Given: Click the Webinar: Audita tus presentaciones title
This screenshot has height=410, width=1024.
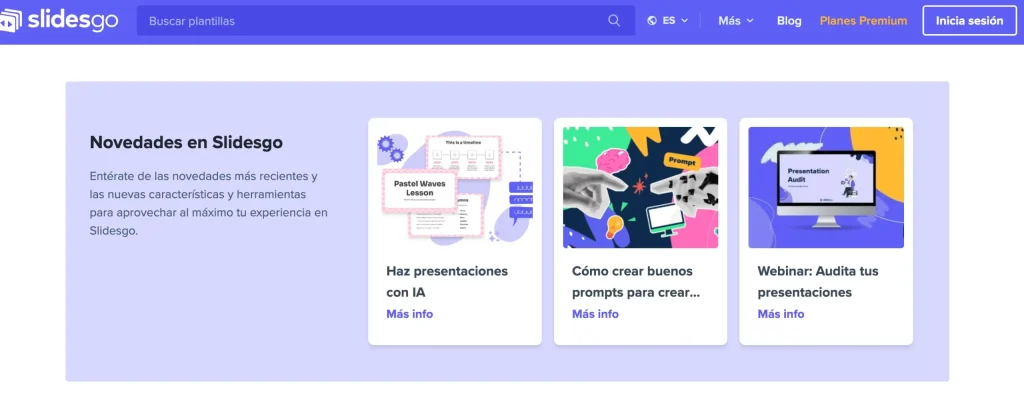Looking at the screenshot, I should point(818,281).
